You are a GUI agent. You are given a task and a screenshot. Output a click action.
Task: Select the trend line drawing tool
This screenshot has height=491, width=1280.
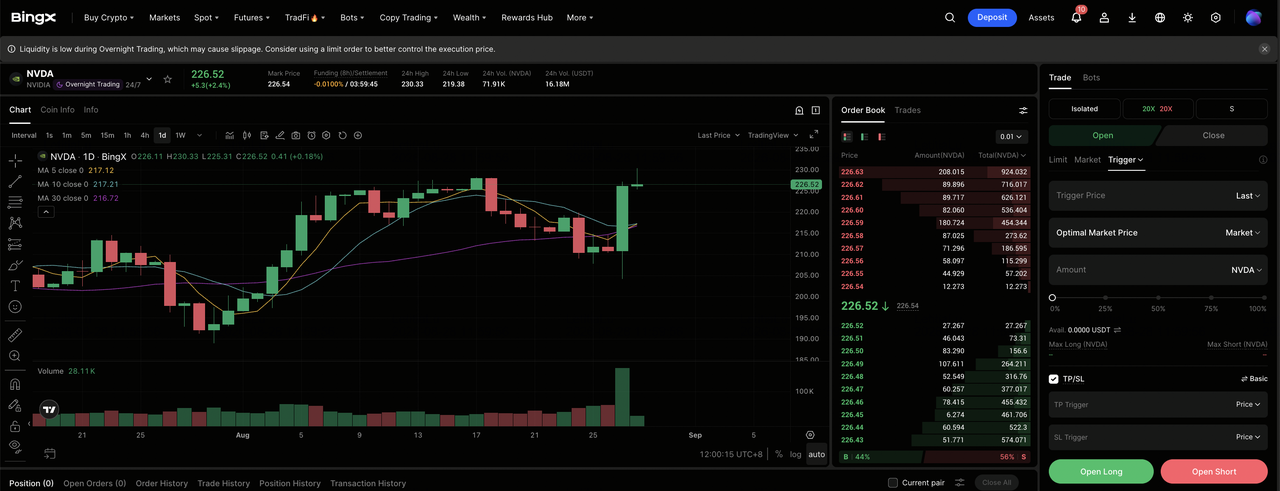[x=15, y=181]
